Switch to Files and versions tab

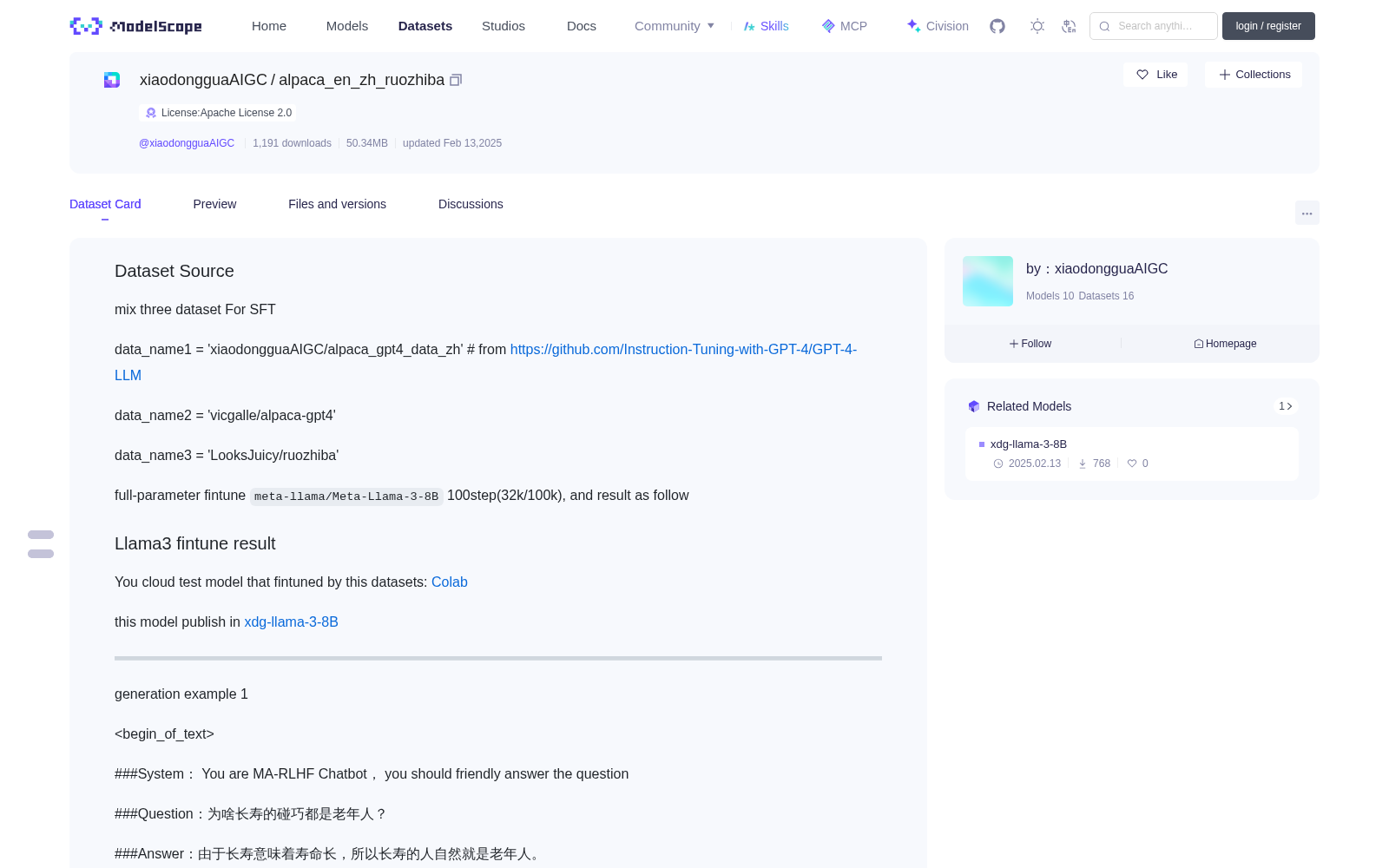[x=337, y=204]
